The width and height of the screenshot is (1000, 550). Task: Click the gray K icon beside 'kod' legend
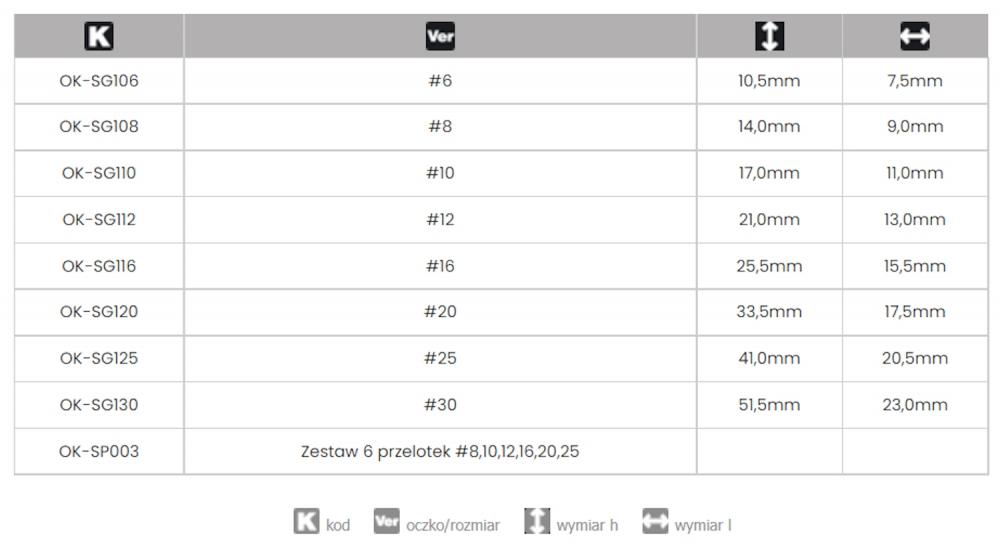[x=306, y=521]
